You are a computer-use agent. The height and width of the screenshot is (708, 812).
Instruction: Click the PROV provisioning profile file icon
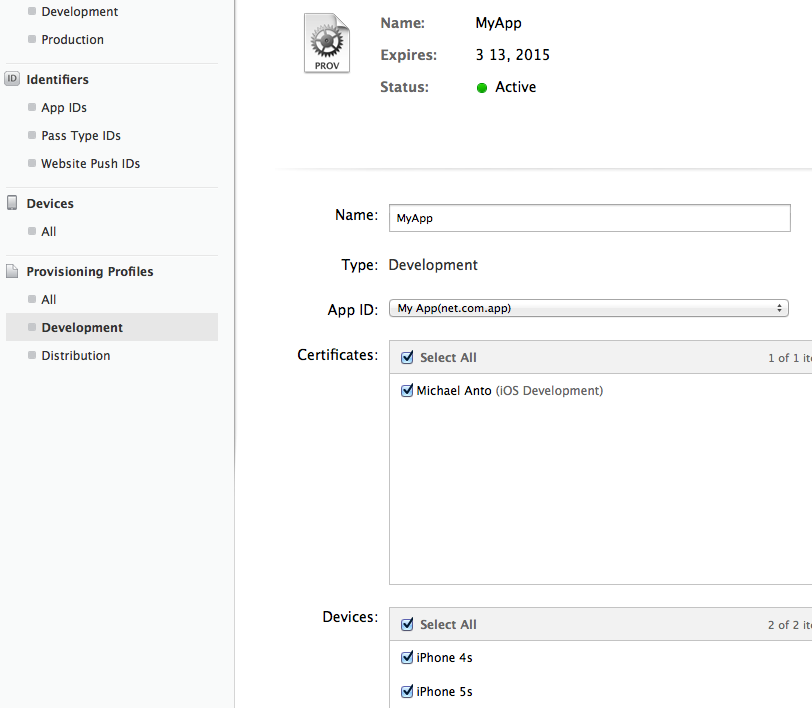click(x=327, y=43)
